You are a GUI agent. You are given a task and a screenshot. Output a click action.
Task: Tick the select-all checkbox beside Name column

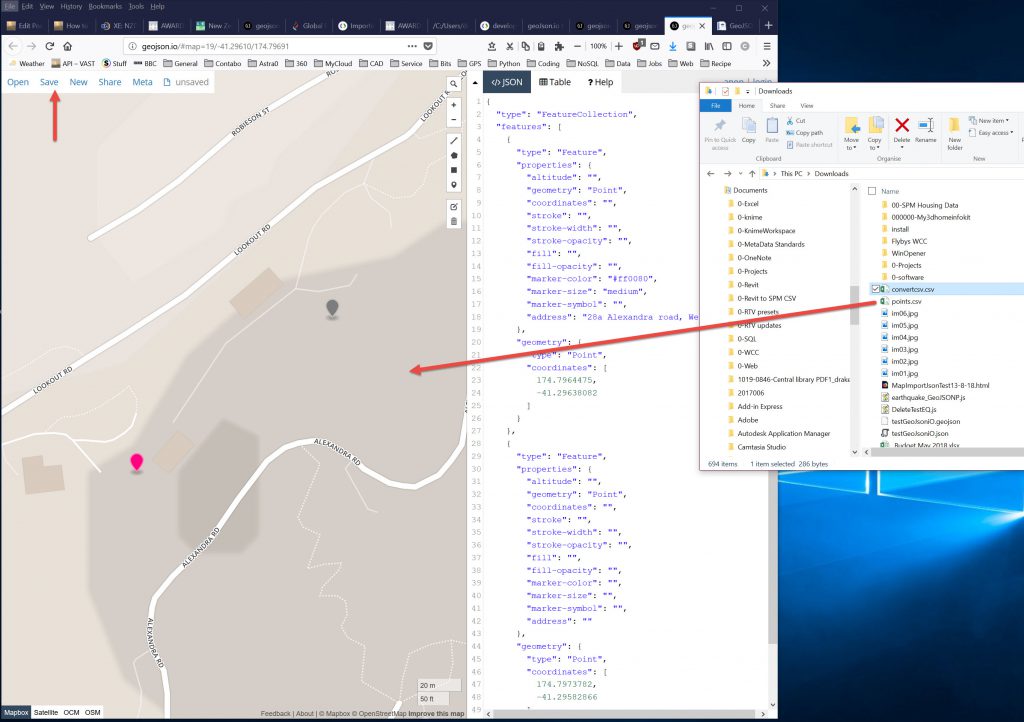(x=872, y=190)
